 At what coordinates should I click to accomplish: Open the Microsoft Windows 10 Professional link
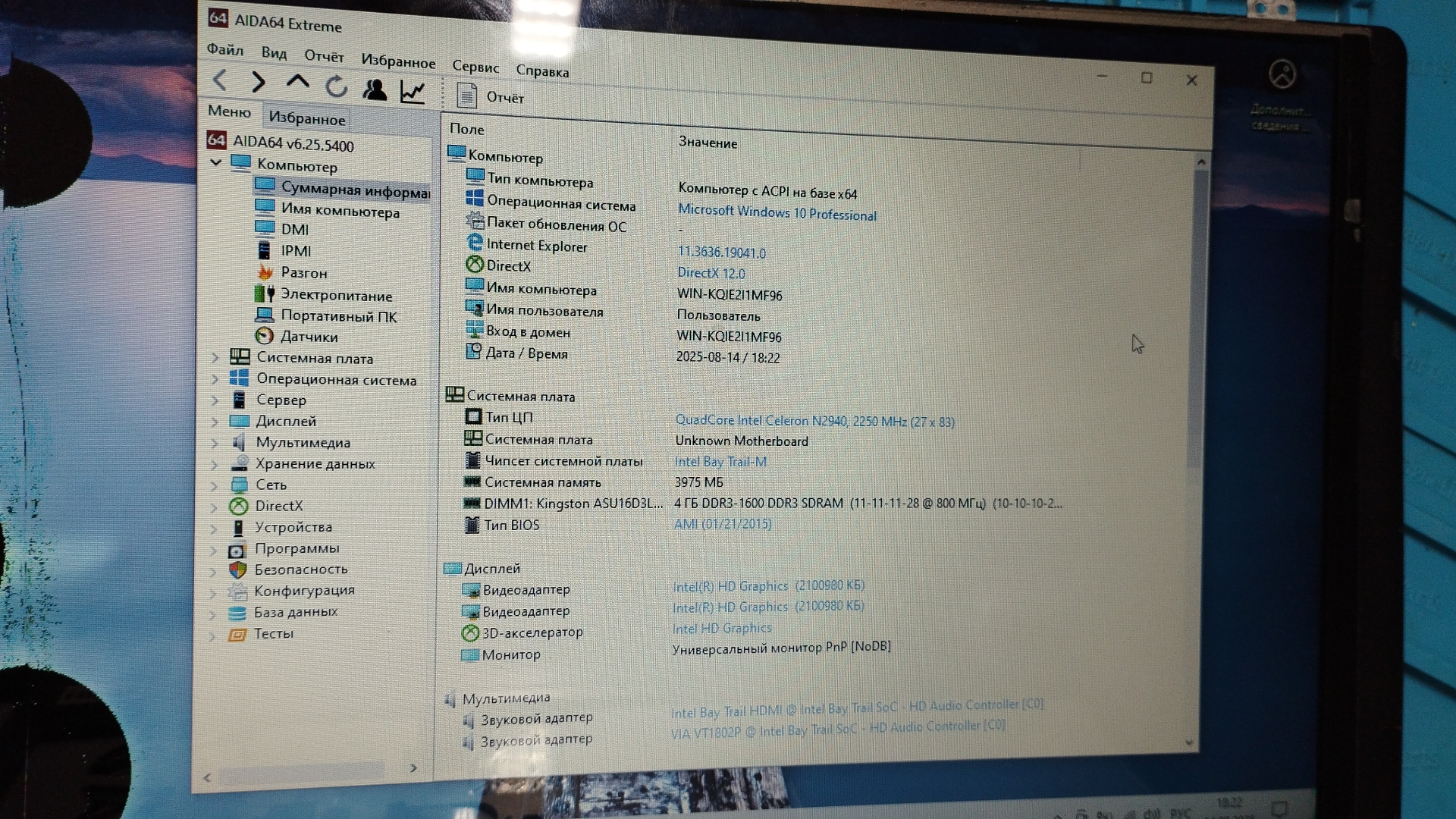777,212
